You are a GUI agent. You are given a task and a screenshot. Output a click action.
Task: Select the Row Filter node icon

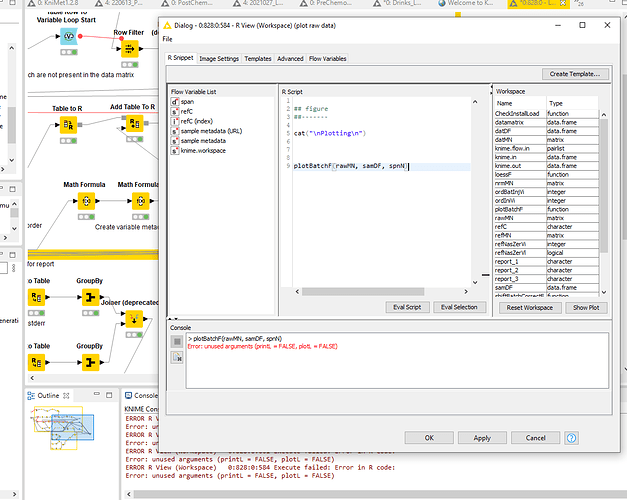(130, 49)
